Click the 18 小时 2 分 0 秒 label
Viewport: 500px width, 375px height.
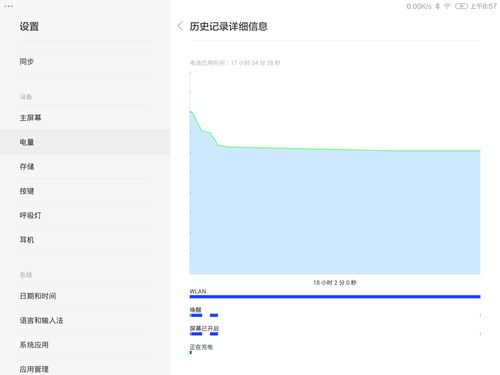[335, 283]
